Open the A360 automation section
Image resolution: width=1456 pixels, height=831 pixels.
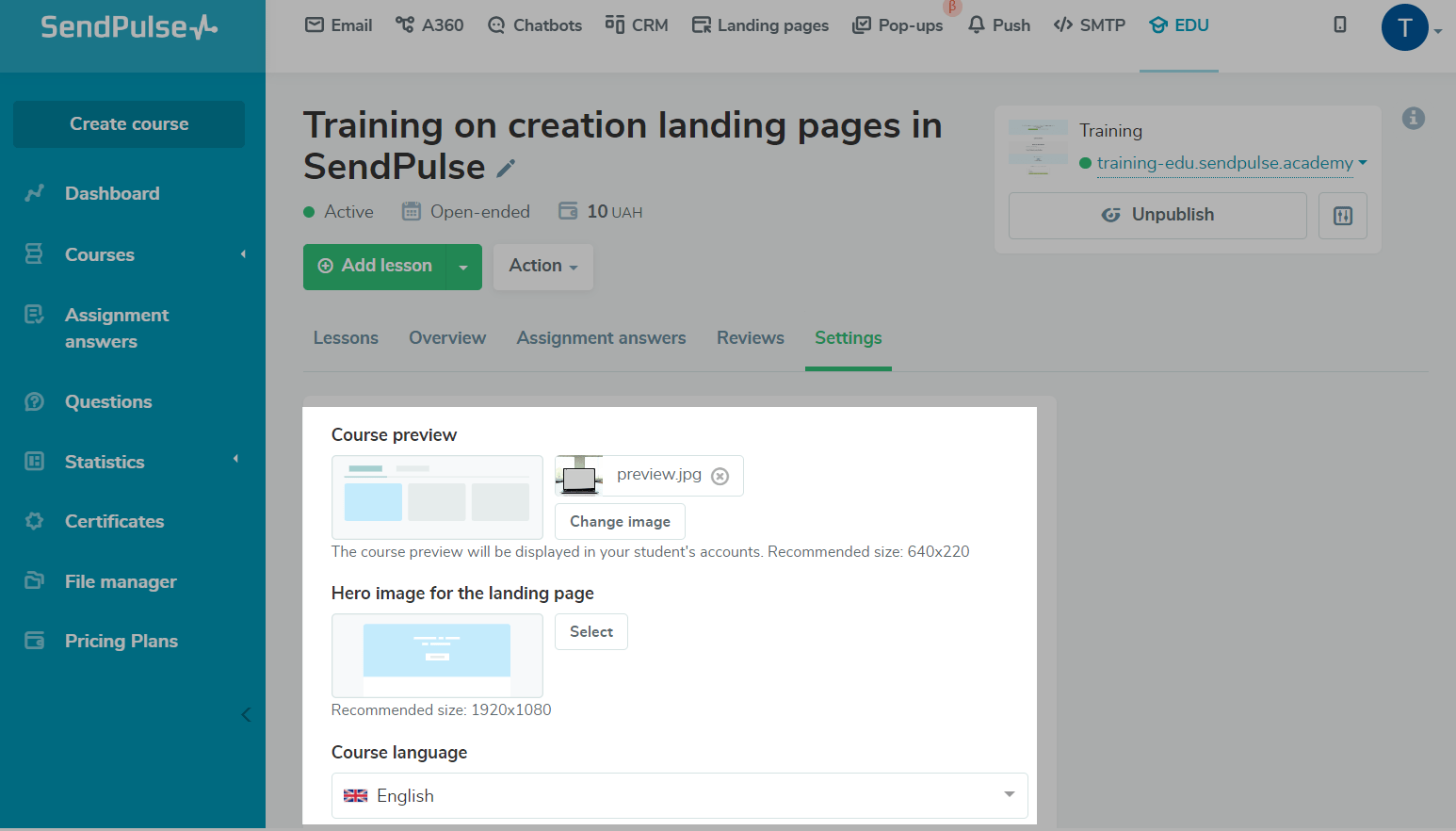point(429,25)
